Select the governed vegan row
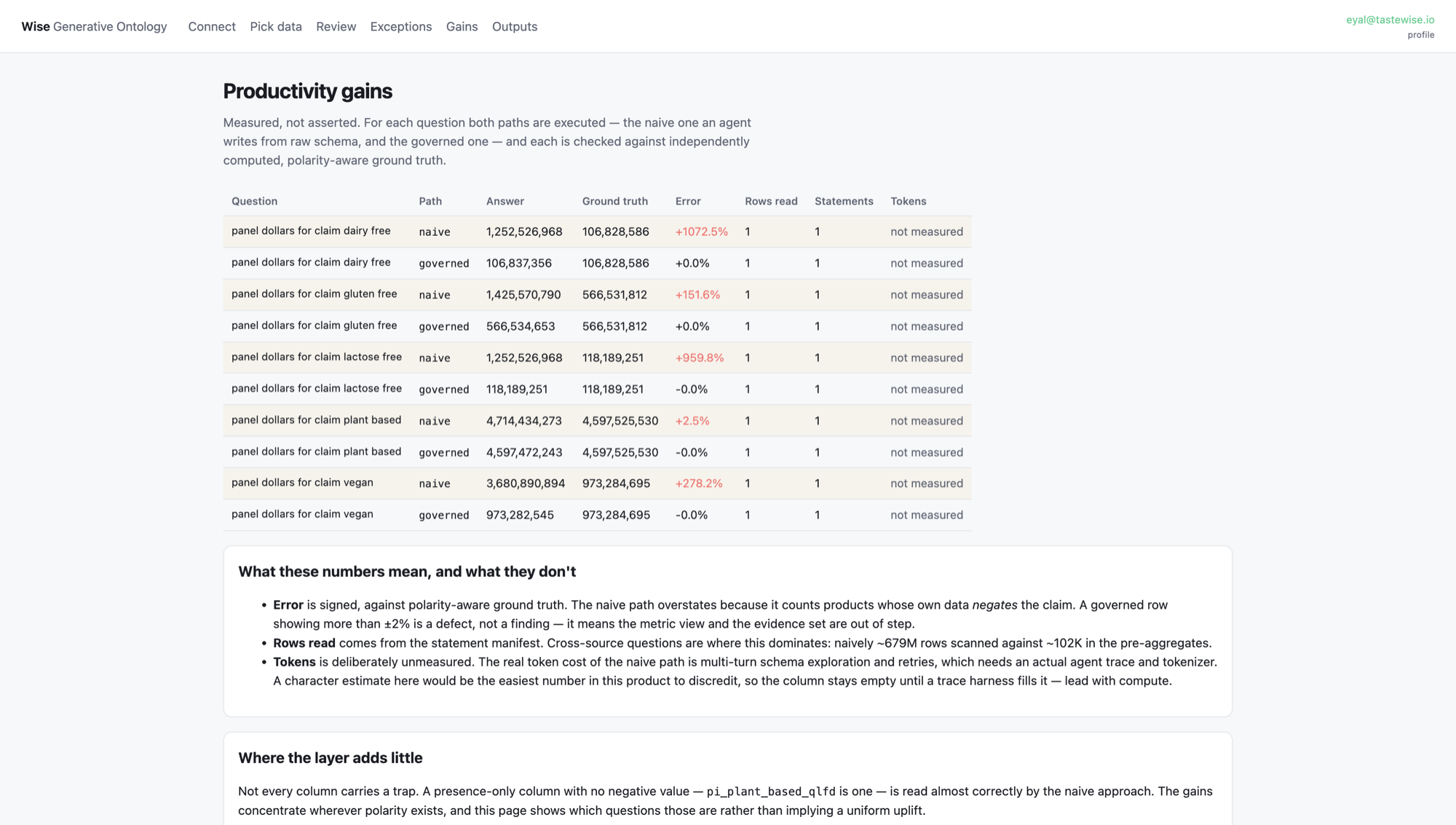Image resolution: width=1456 pixels, height=825 pixels. (597, 515)
